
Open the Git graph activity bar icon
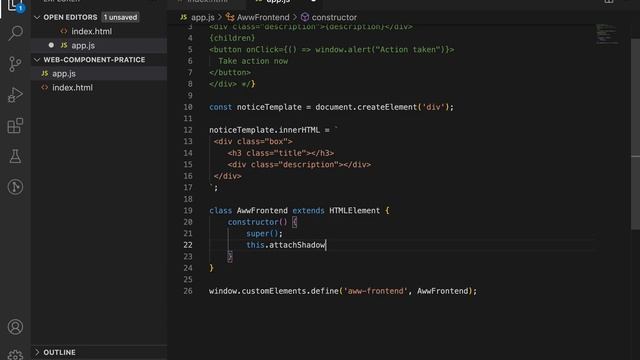point(16,187)
